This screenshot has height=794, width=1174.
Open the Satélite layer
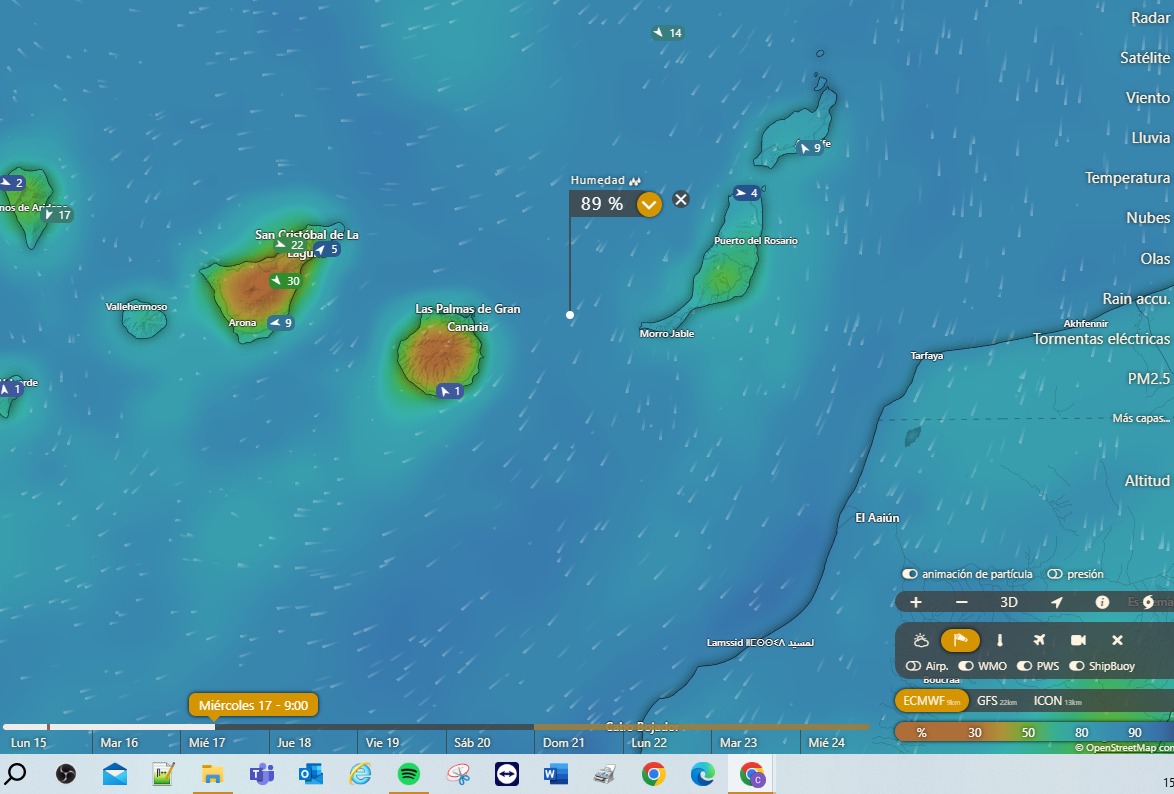pyautogui.click(x=1146, y=58)
